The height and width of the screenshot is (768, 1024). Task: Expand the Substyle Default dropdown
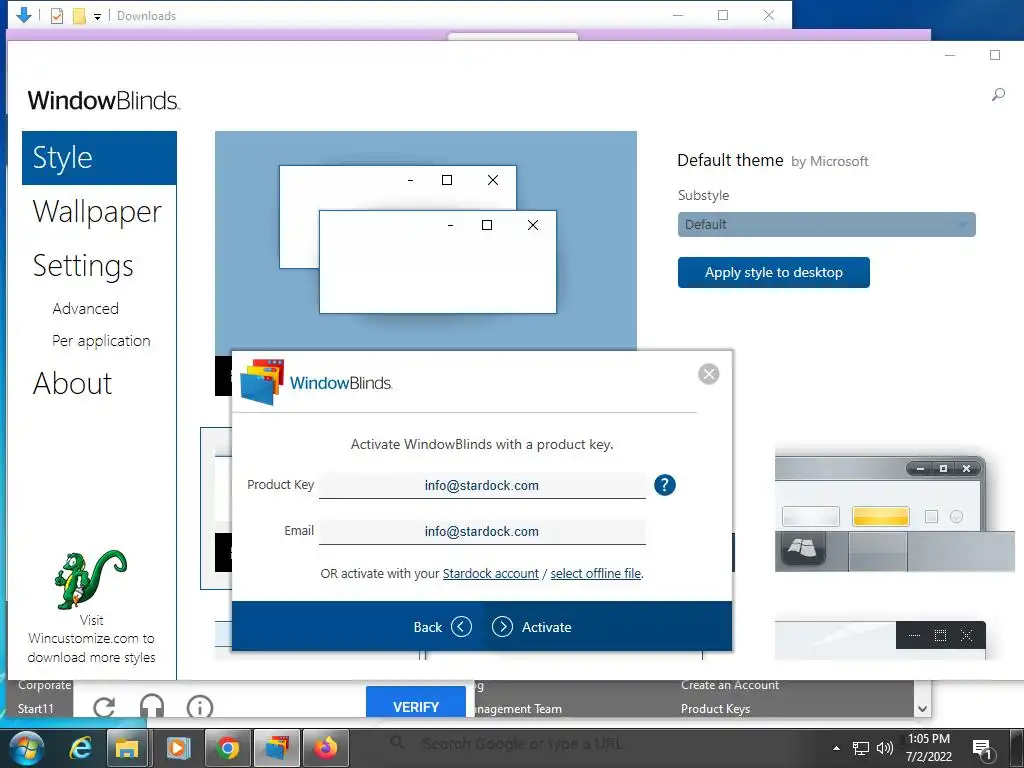click(x=826, y=225)
